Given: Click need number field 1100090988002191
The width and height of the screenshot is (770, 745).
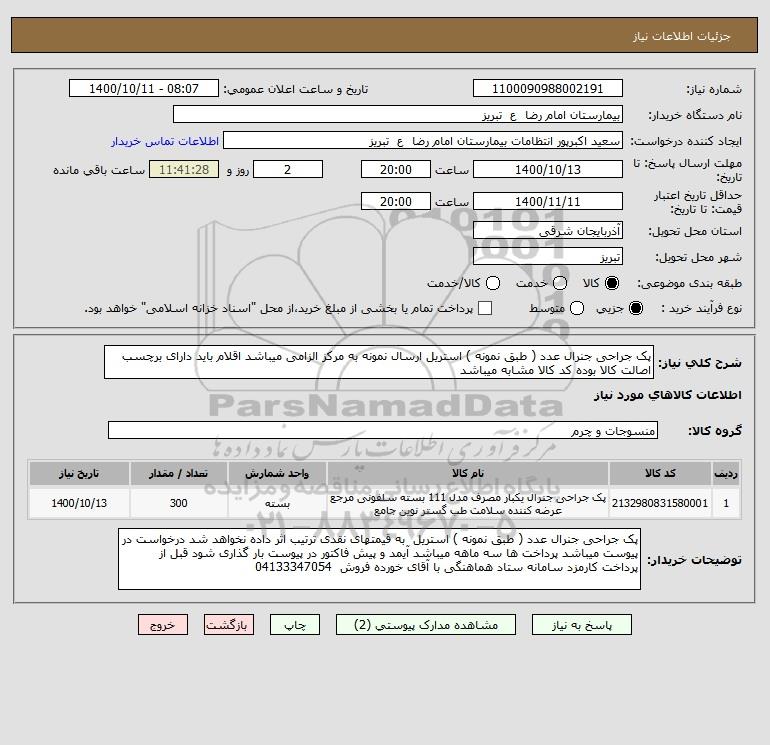Looking at the screenshot, I should (x=548, y=88).
